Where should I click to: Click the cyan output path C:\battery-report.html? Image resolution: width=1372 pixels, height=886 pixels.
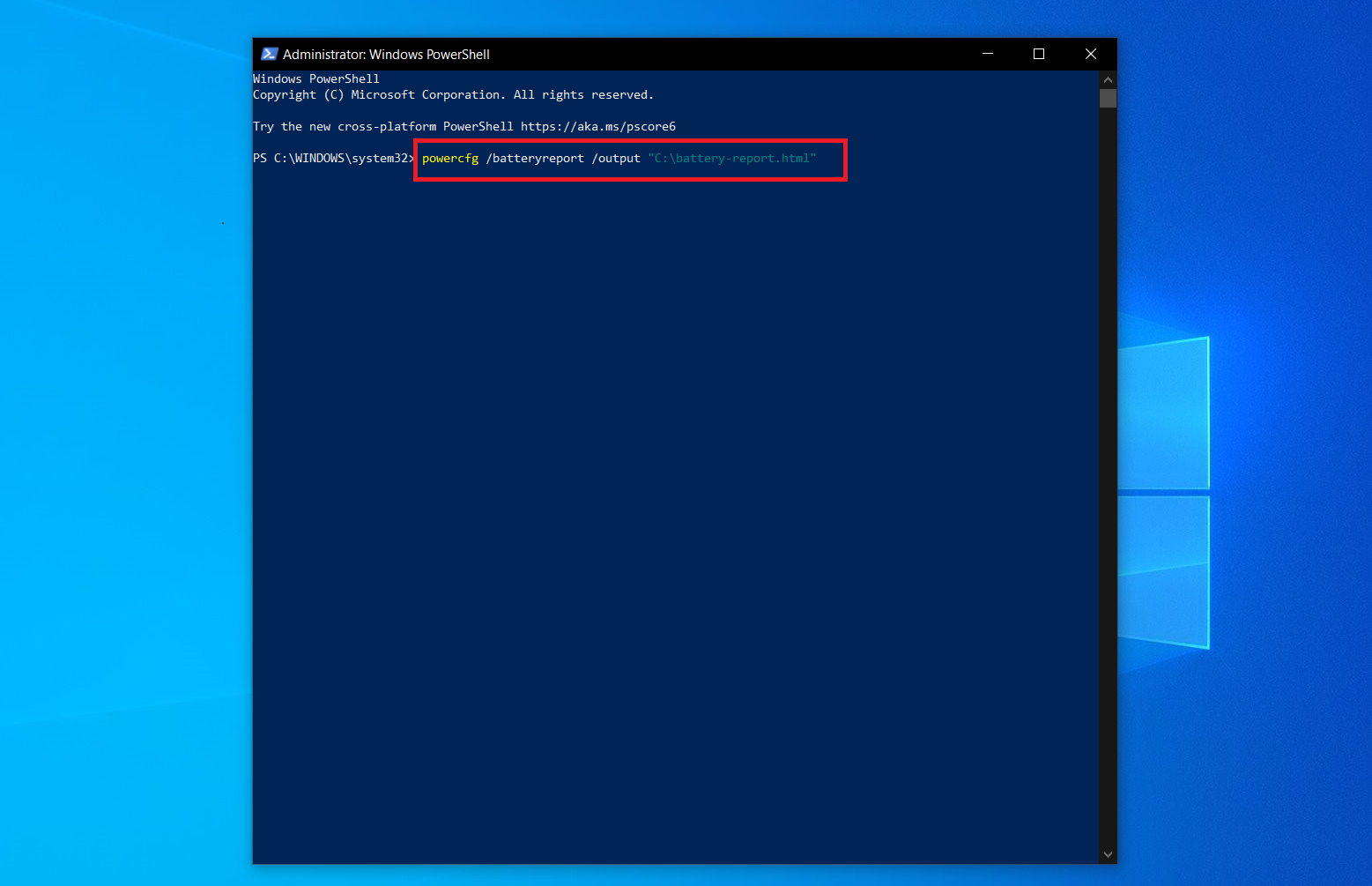731,158
